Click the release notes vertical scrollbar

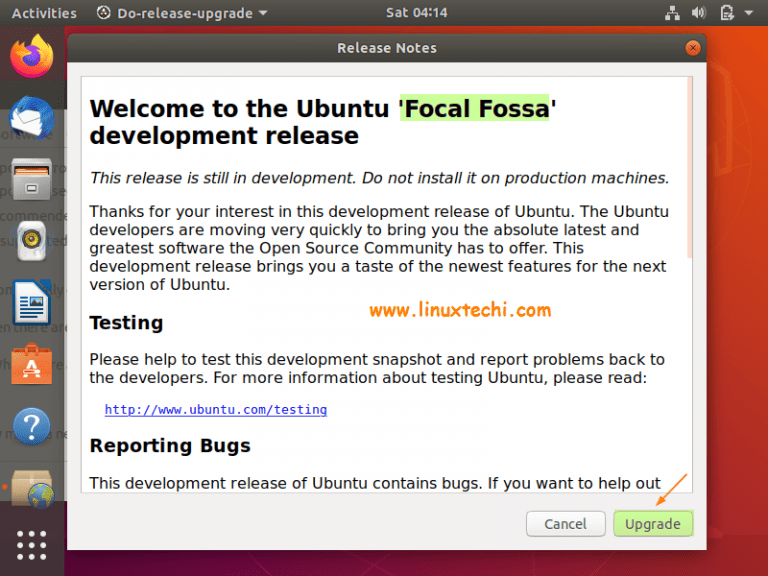point(689,170)
